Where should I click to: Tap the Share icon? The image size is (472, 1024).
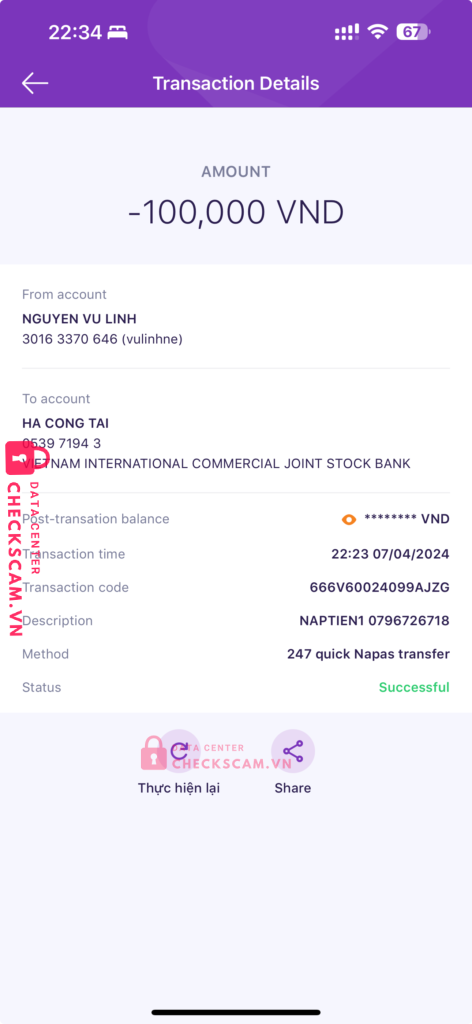click(x=293, y=751)
